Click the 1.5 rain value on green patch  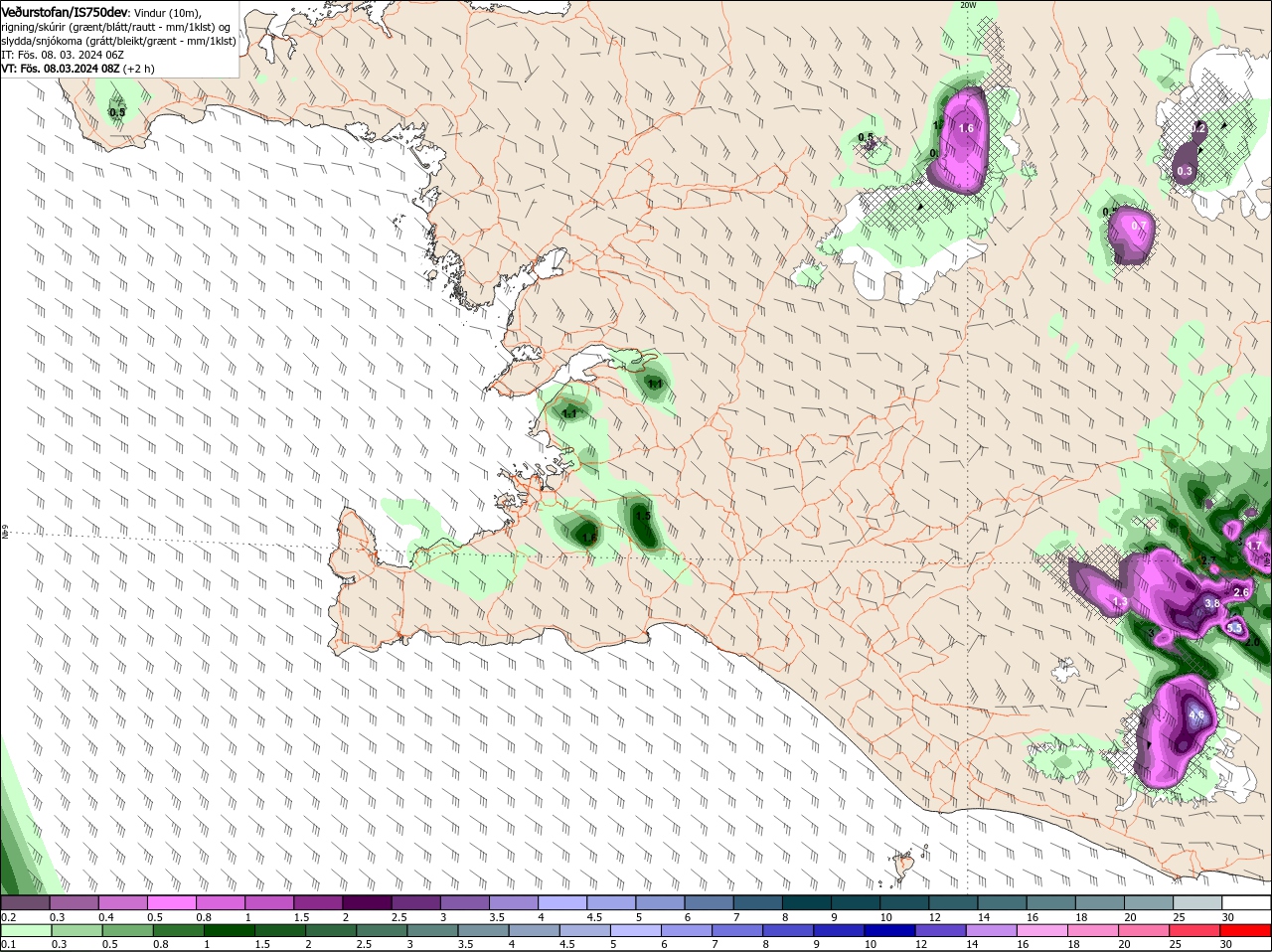[643, 516]
